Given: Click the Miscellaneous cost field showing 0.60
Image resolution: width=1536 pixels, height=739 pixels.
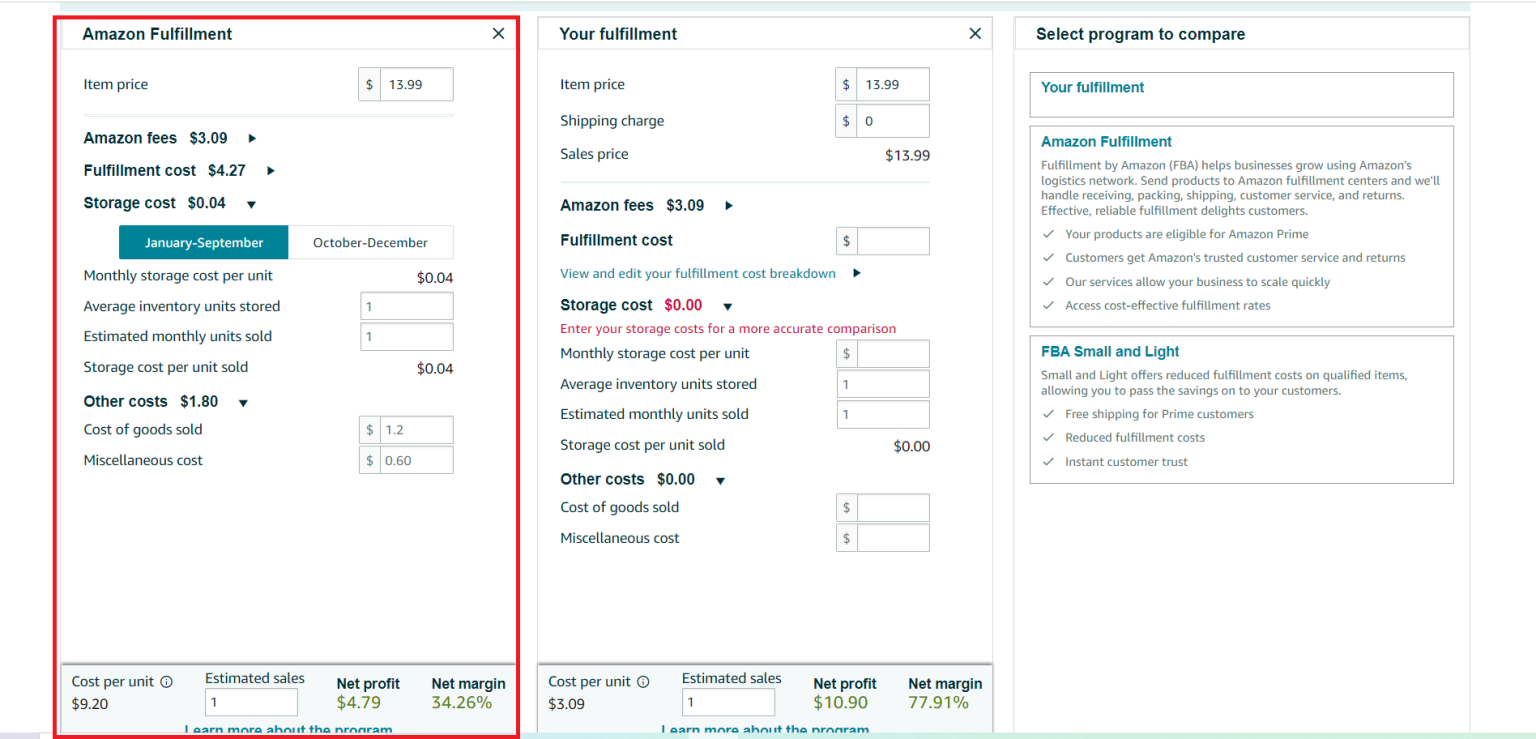Looking at the screenshot, I should click(x=415, y=460).
